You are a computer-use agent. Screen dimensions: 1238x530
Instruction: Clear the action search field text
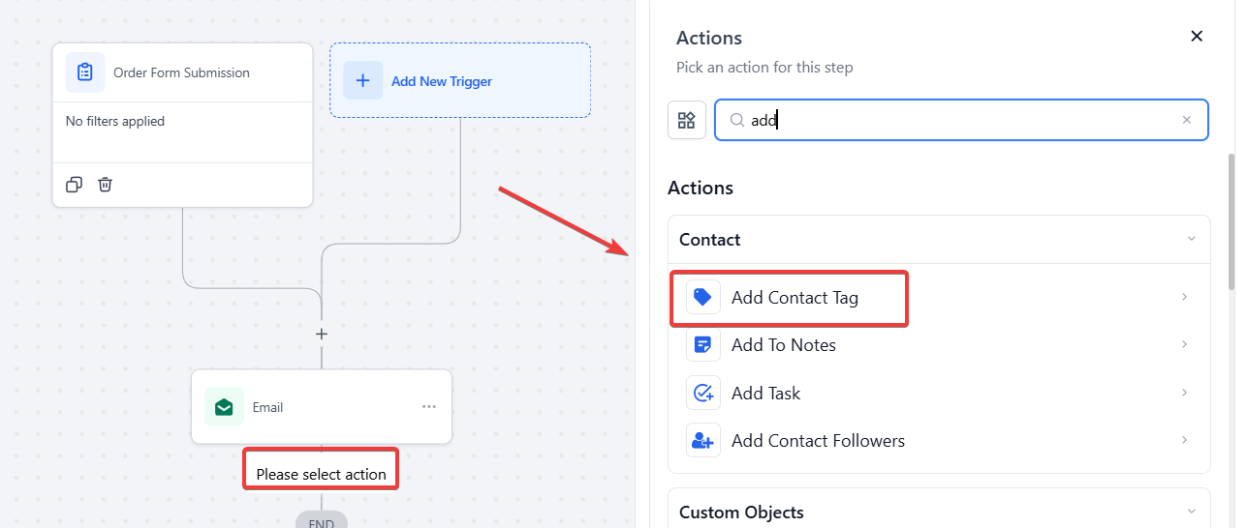coord(1187,120)
